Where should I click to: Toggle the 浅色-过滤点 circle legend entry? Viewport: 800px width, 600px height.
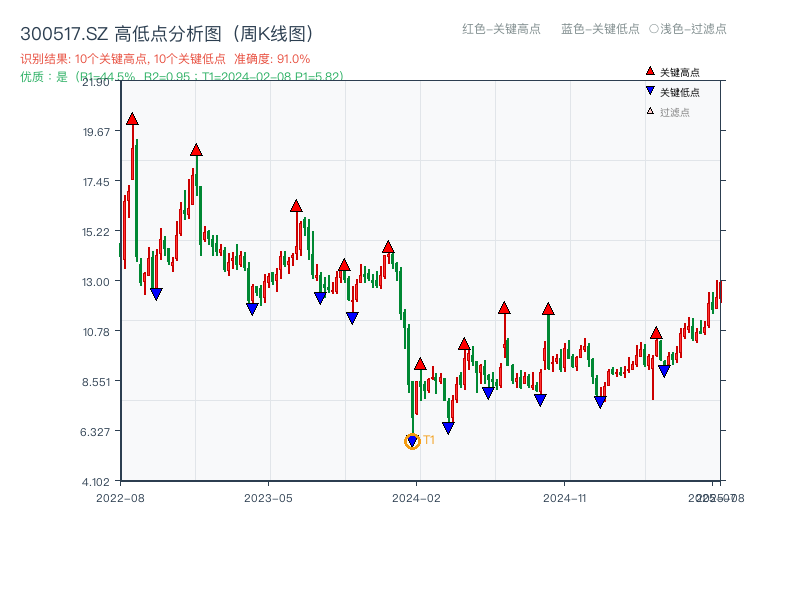pyautogui.click(x=688, y=29)
